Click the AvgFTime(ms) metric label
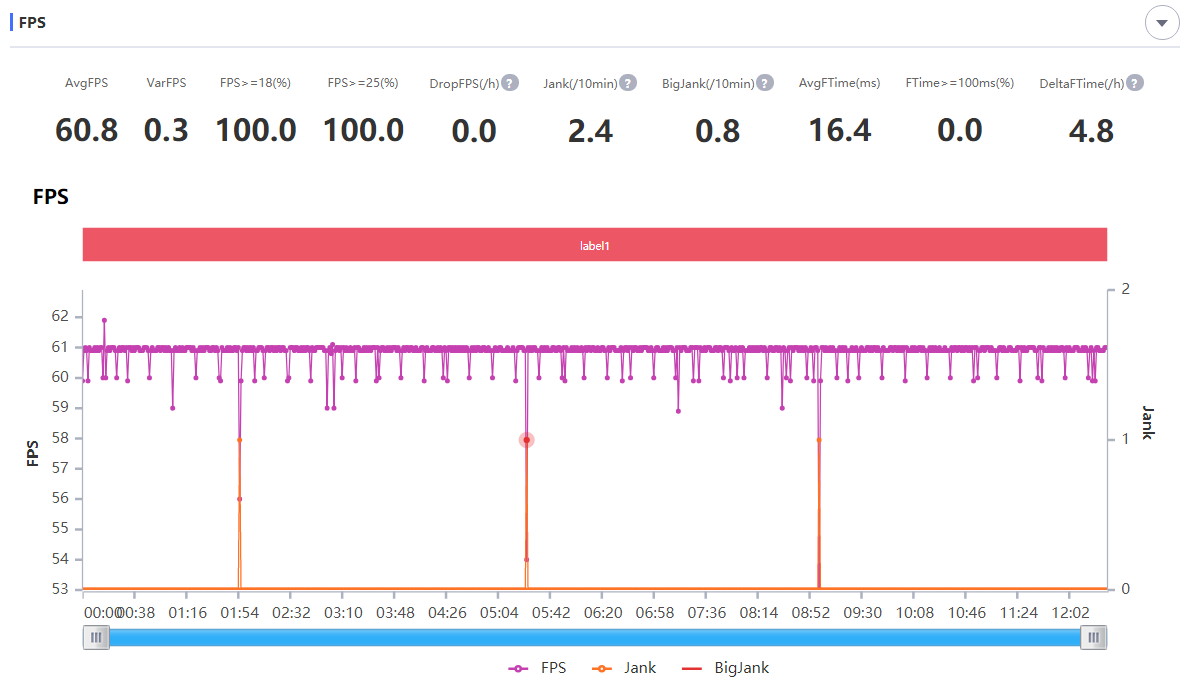This screenshot has height=686, width=1187. point(840,83)
